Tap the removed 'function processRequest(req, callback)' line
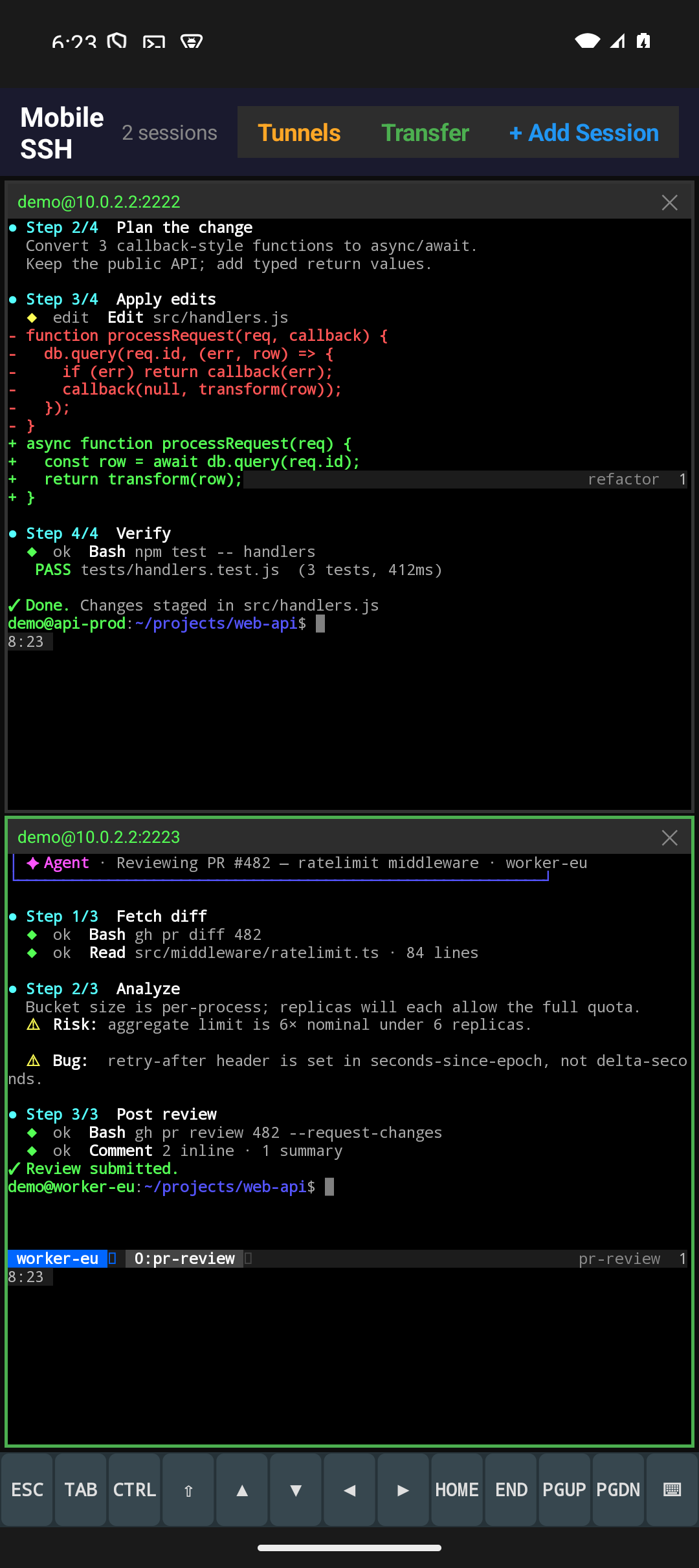Viewport: 699px width, 1568px height. click(198, 336)
